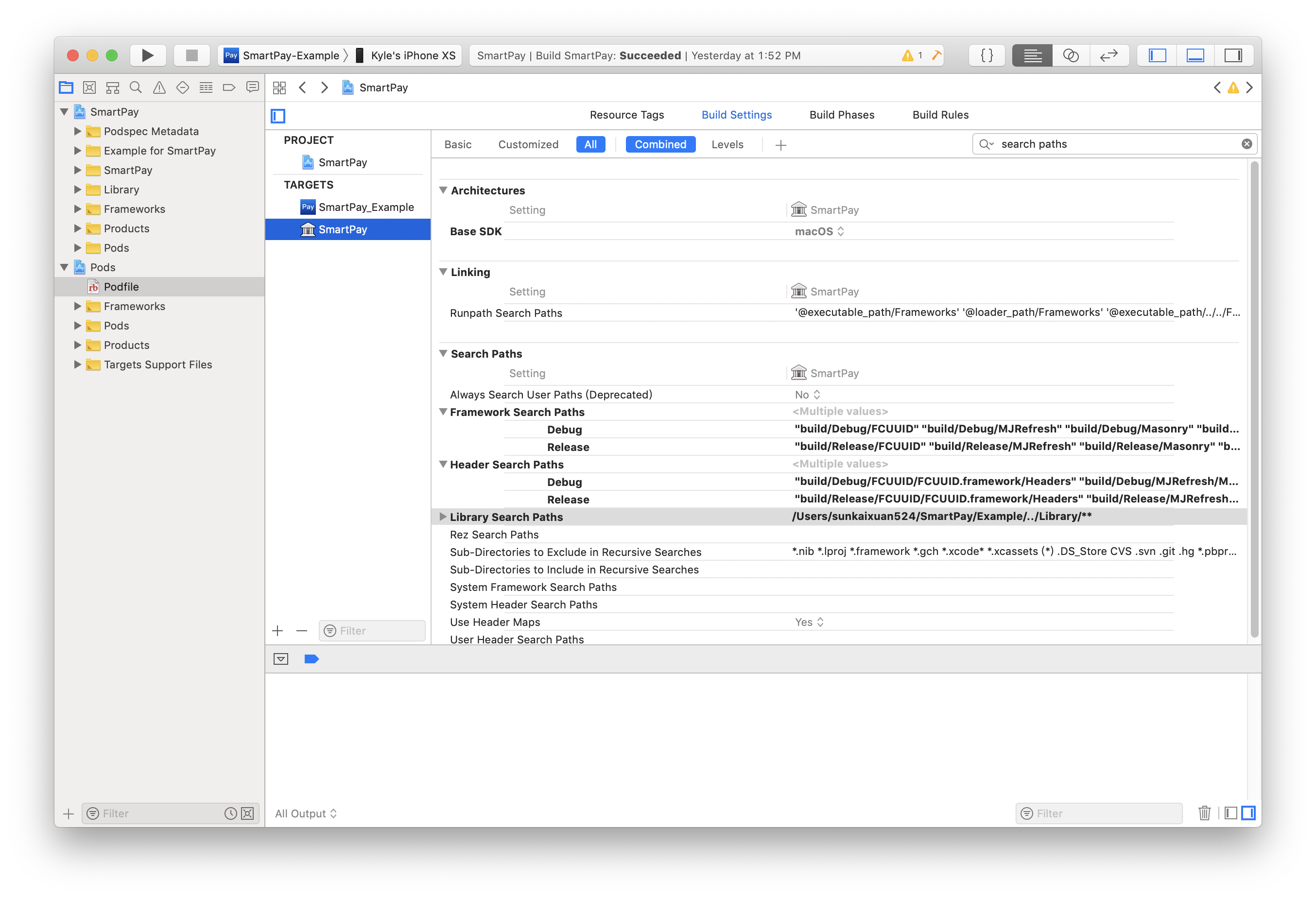Jump to the next issue
This screenshot has width=1316, height=899.
click(1250, 88)
